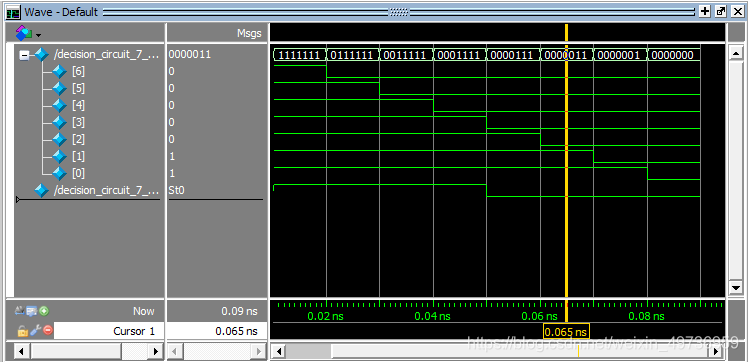
Task: Click the diamond icon of bit [3]
Action: (59, 122)
